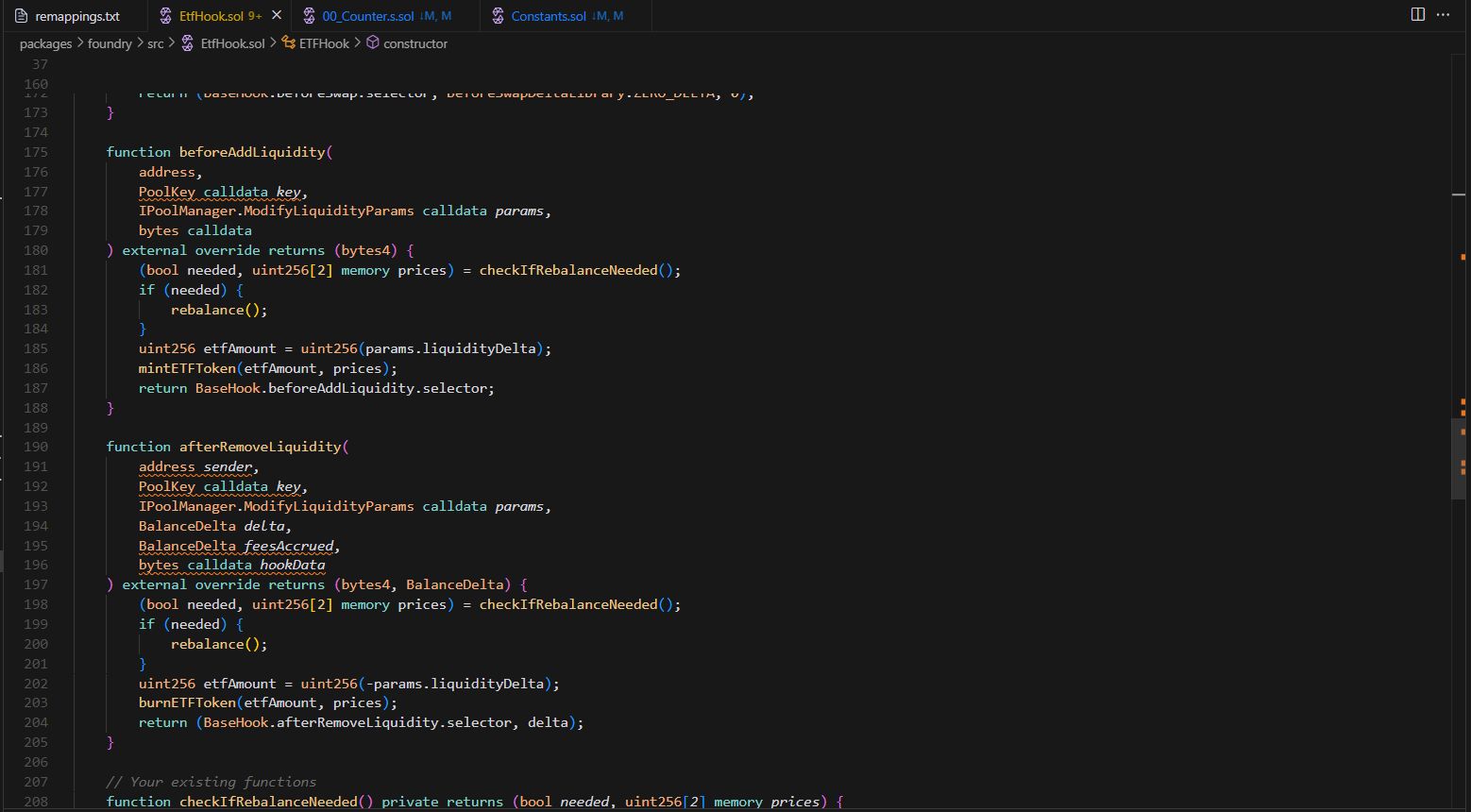
Task: Open the EtfHook.sol breadcrumb dropdown
Action: point(232,43)
